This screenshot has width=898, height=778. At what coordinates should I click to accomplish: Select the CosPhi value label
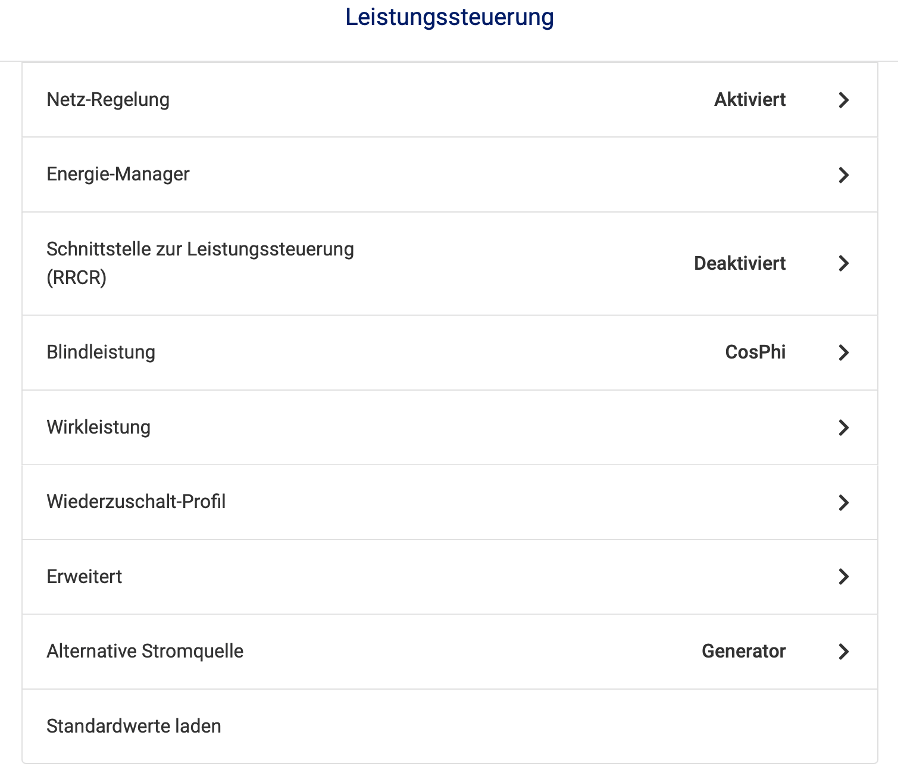pyautogui.click(x=755, y=352)
